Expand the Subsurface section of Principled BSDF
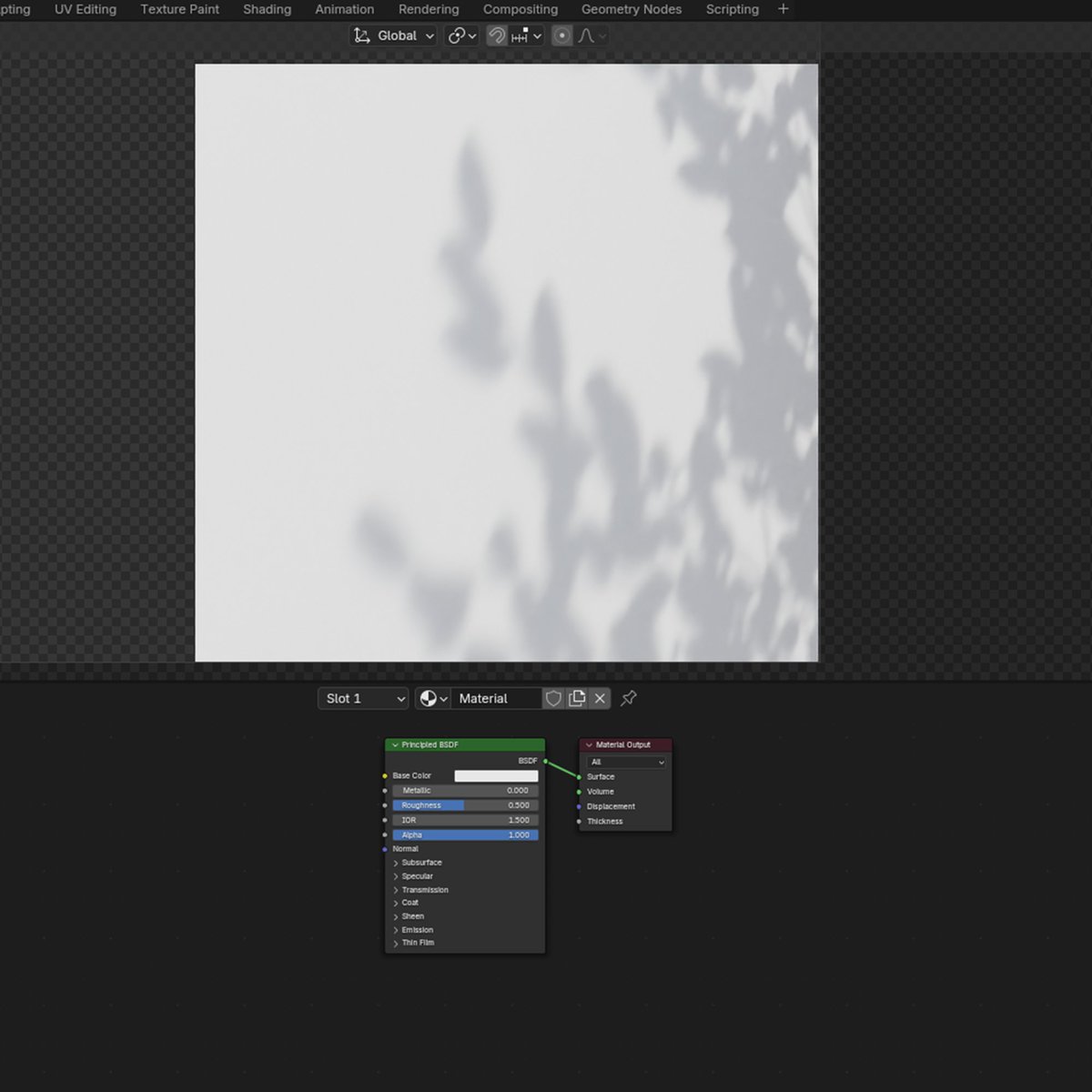The height and width of the screenshot is (1092, 1092). [x=420, y=862]
